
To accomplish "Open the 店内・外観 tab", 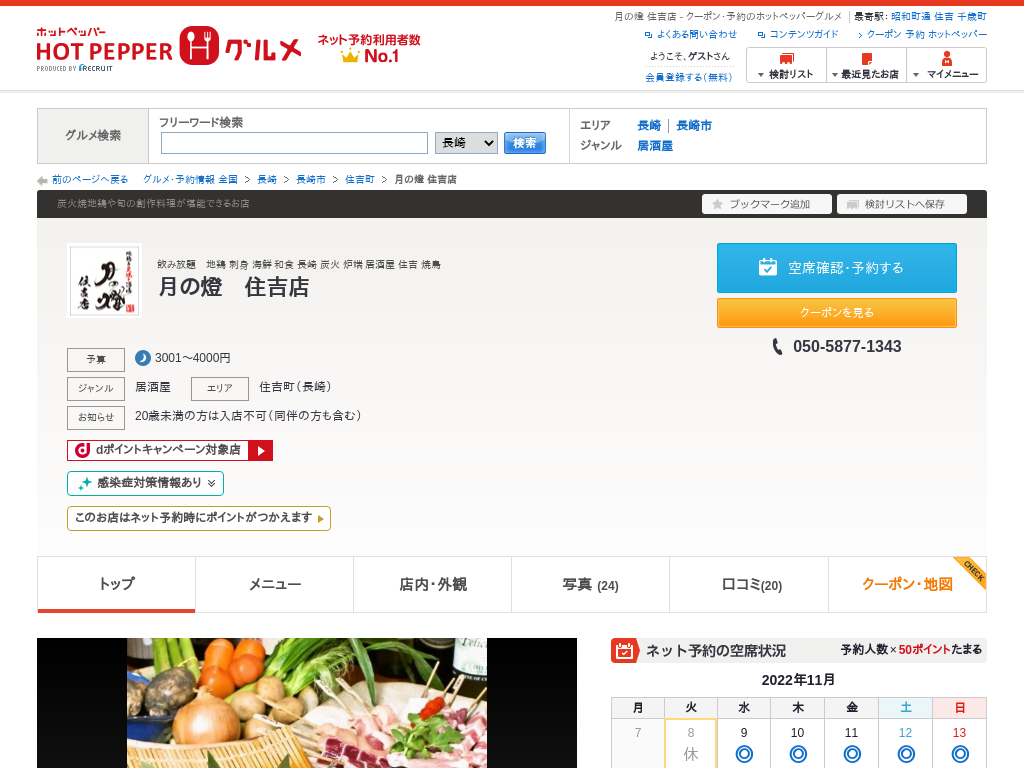I will (432, 584).
